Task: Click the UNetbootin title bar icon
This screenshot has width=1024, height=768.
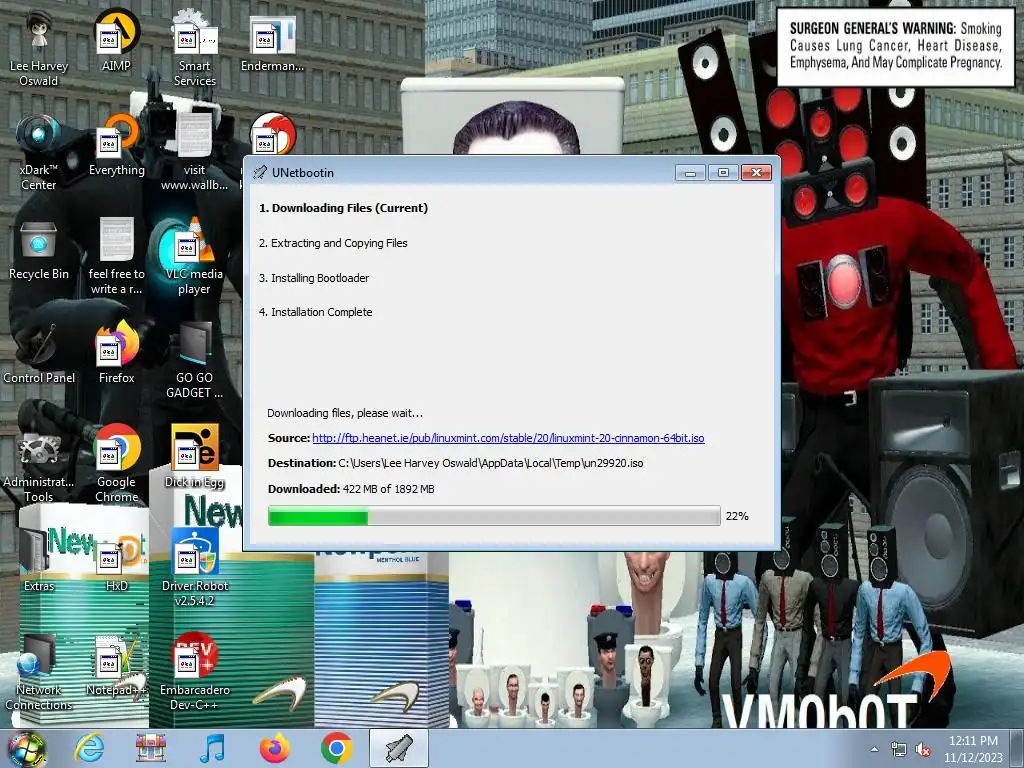Action: pyautogui.click(x=260, y=172)
